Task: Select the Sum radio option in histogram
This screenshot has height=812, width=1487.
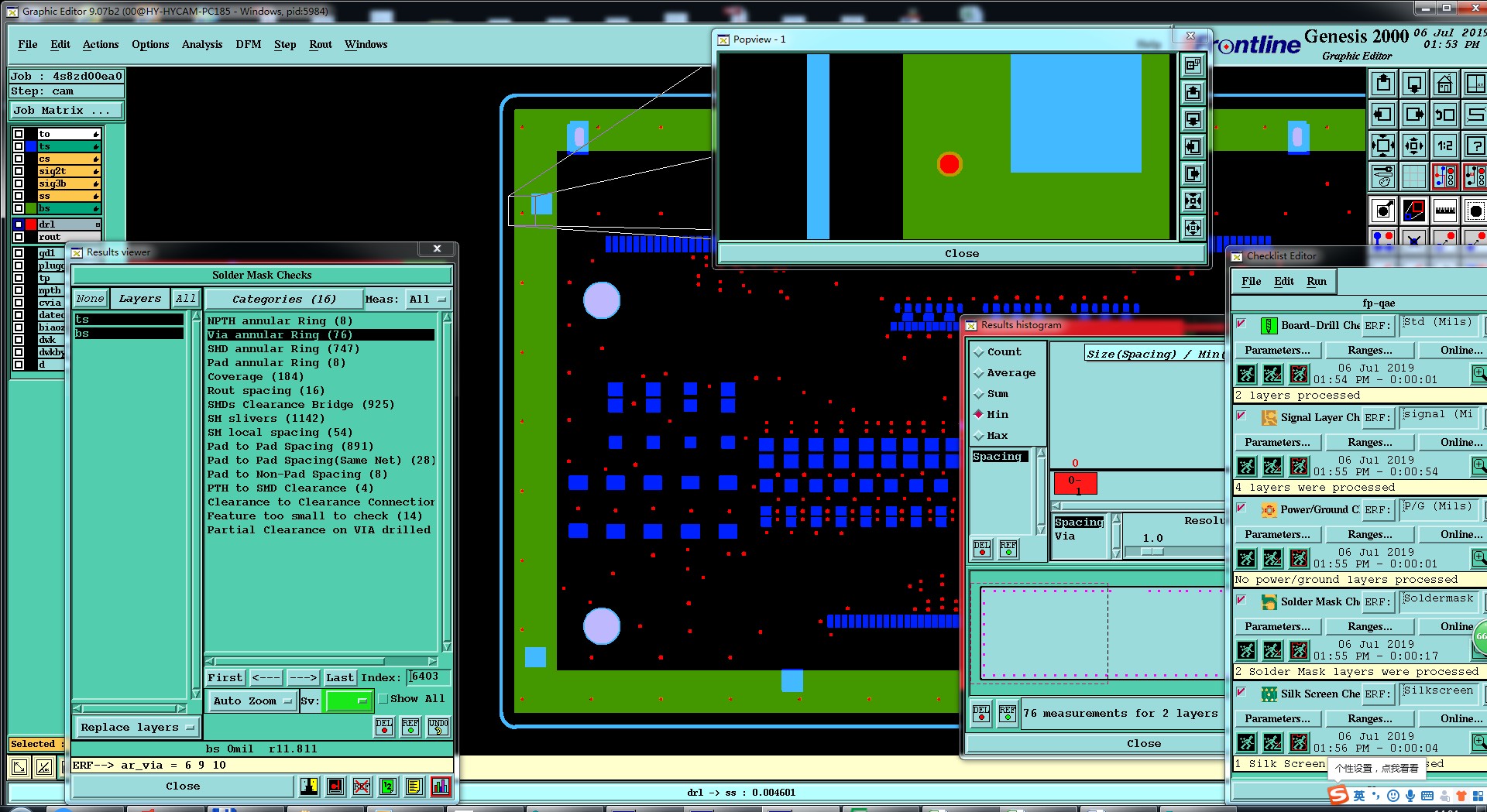Action: point(991,393)
